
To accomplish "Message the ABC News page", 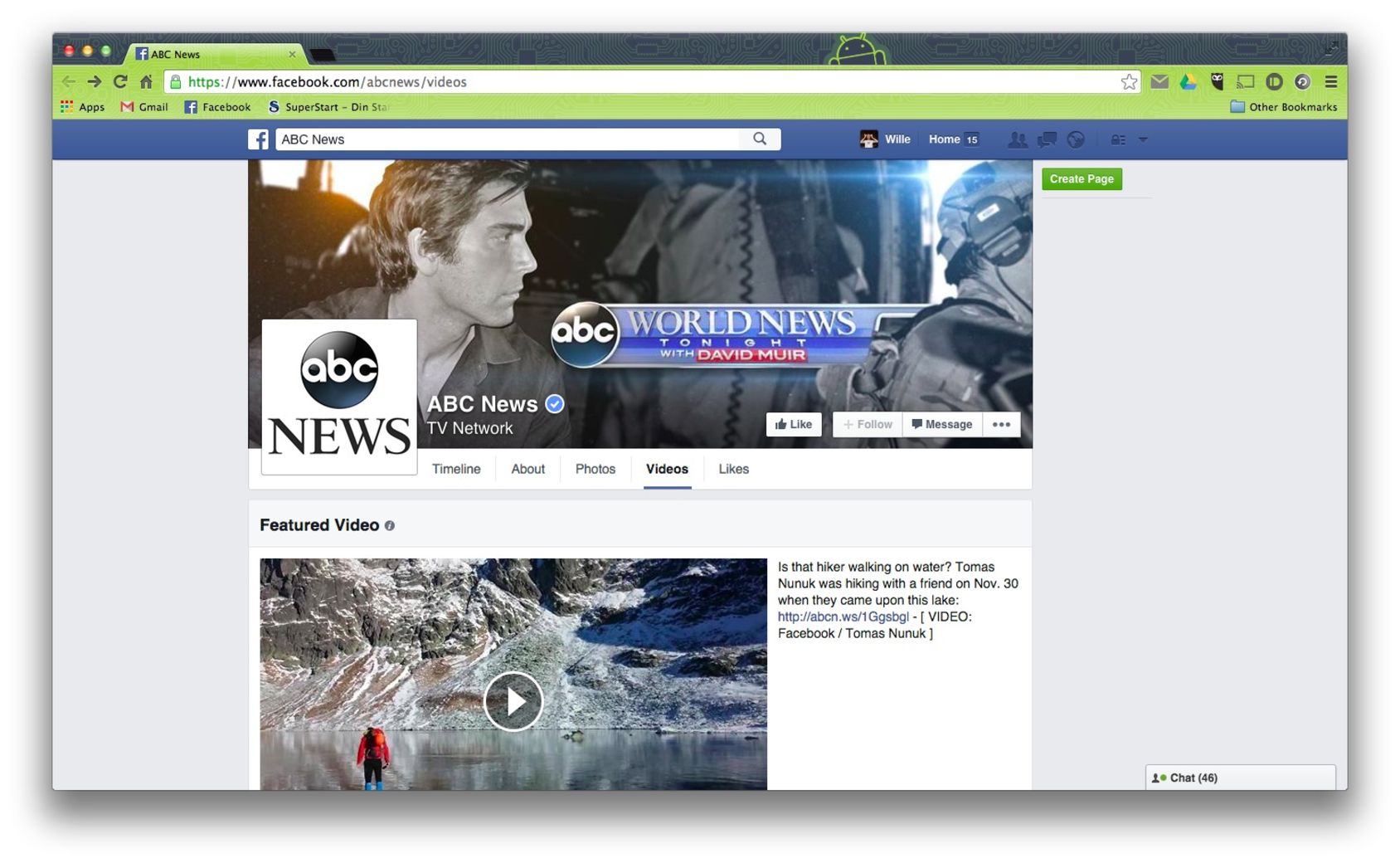I will (x=942, y=424).
